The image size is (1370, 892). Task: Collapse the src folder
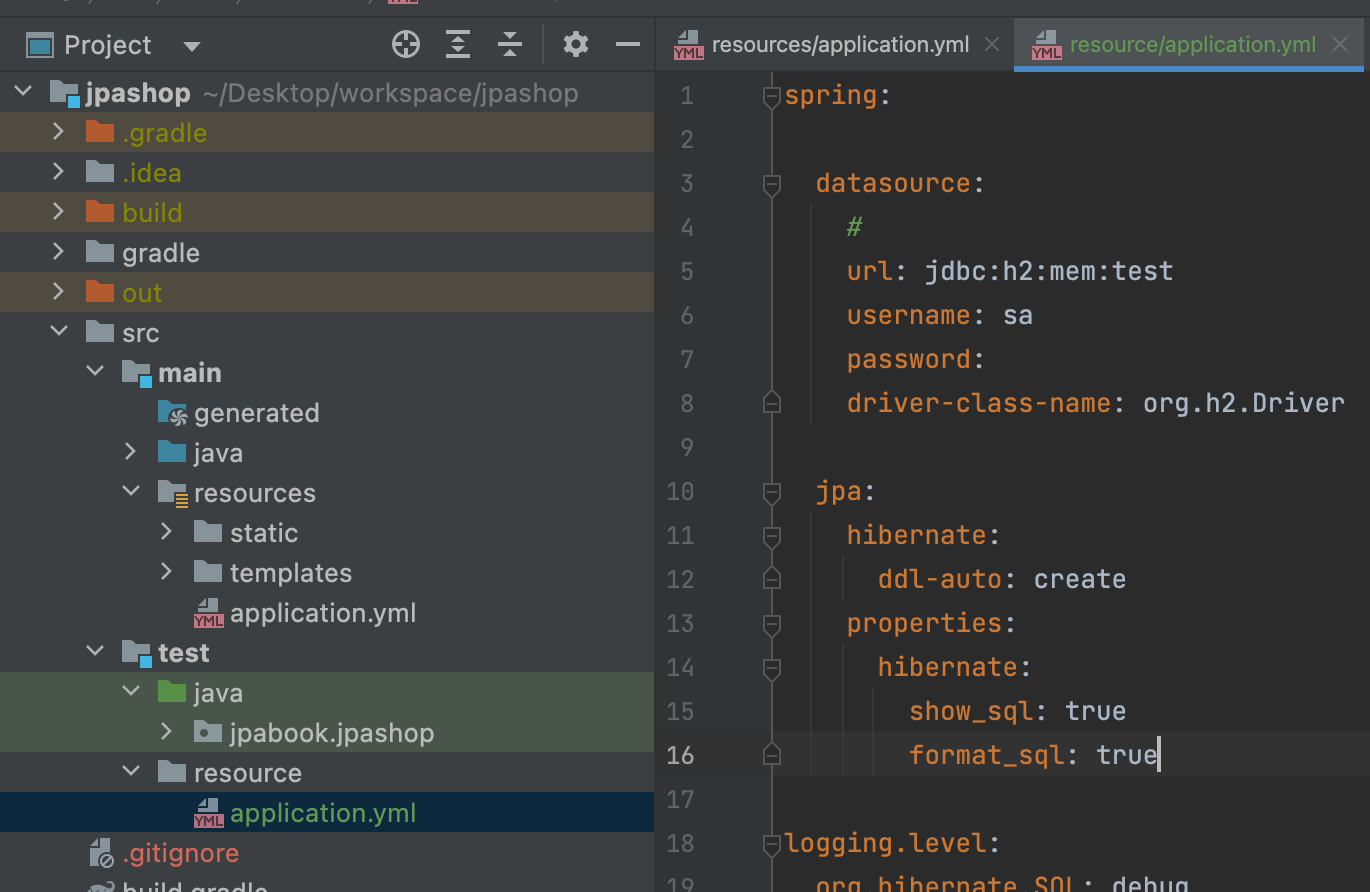point(58,332)
